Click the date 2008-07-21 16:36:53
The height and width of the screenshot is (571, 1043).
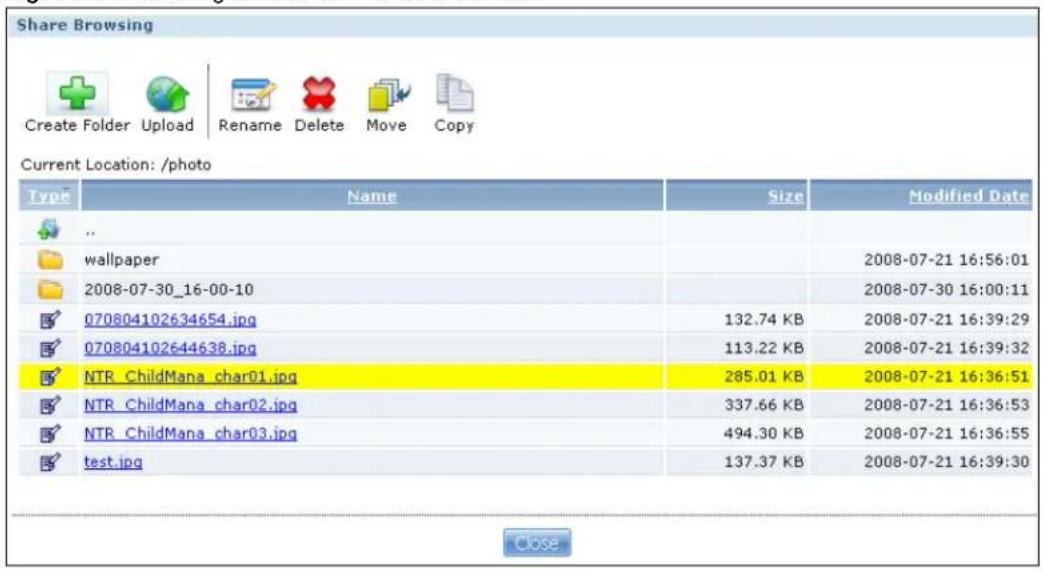point(947,405)
